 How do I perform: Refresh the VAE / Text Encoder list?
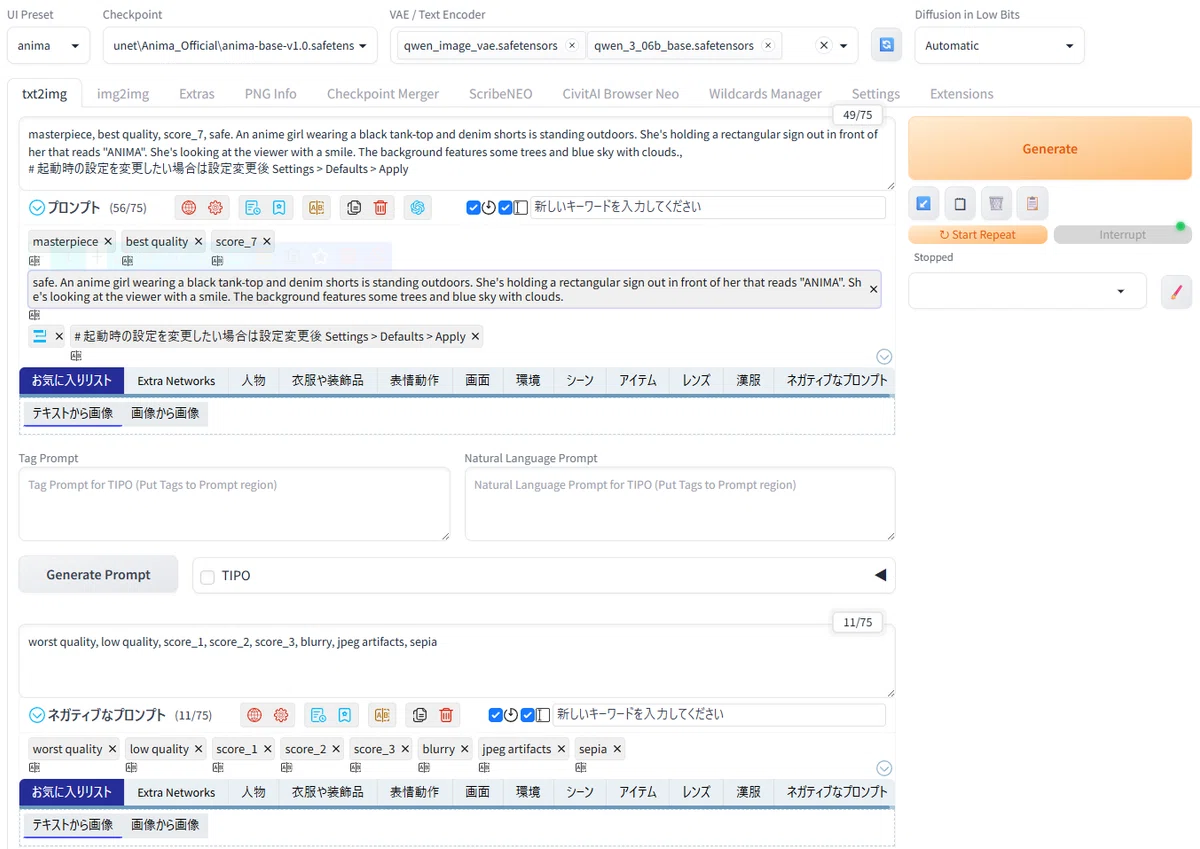886,45
